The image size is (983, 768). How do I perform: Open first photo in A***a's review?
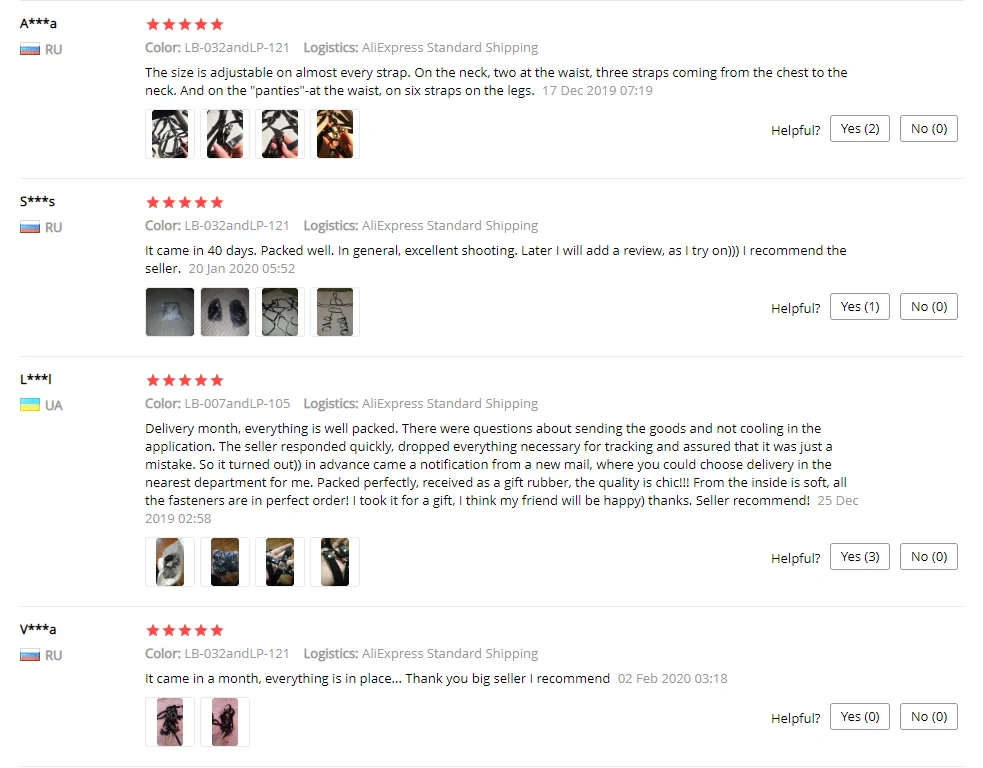170,134
